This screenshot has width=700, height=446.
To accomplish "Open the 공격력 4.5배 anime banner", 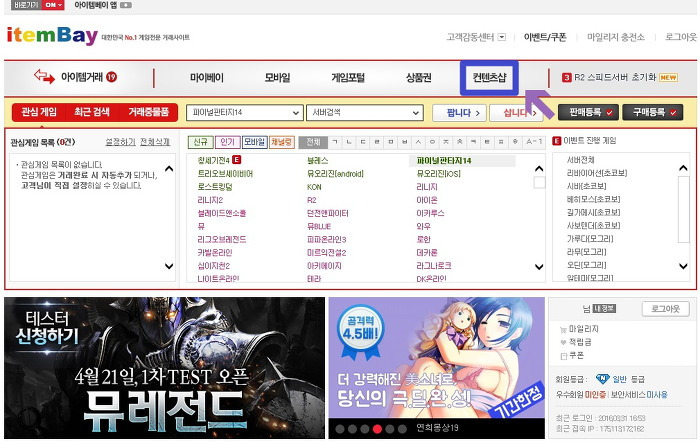I will click(437, 358).
